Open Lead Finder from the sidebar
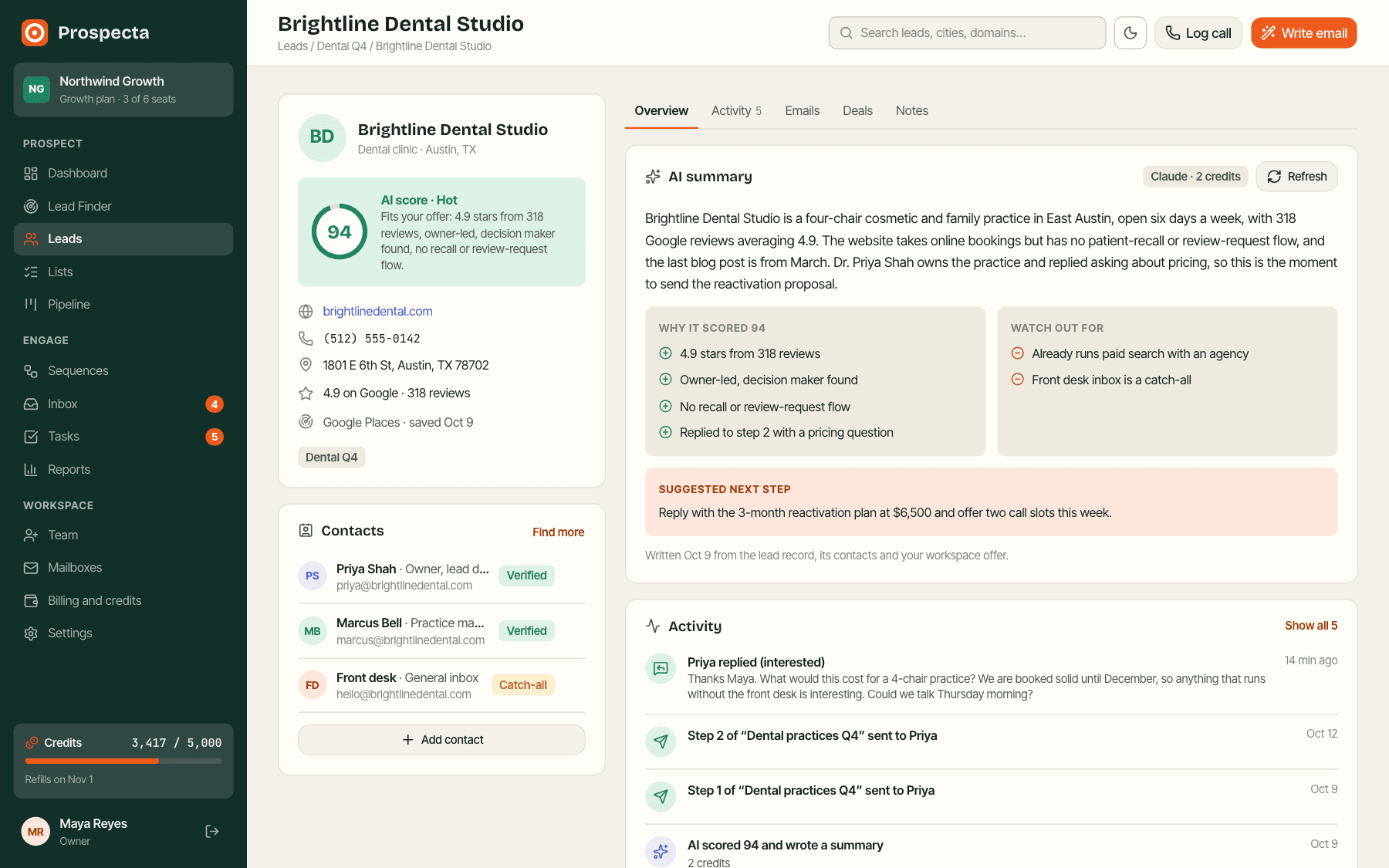The width and height of the screenshot is (1389, 868). tap(123, 206)
